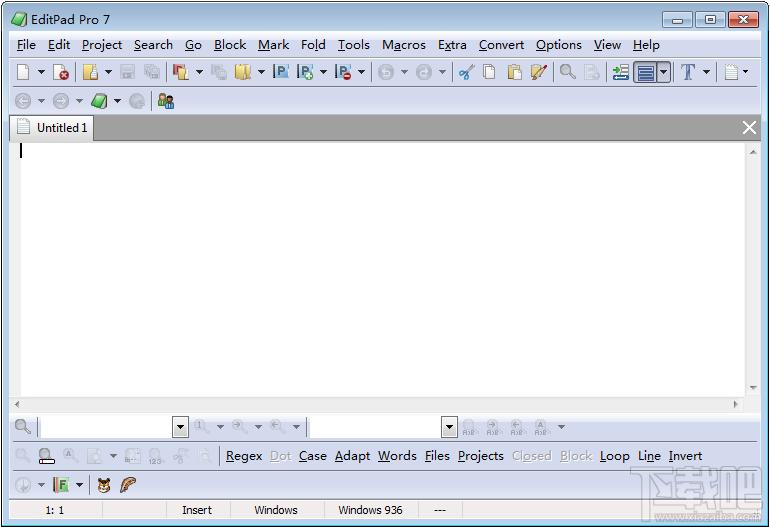
Task: Click the Close file icon with red X
Action: [x=61, y=72]
